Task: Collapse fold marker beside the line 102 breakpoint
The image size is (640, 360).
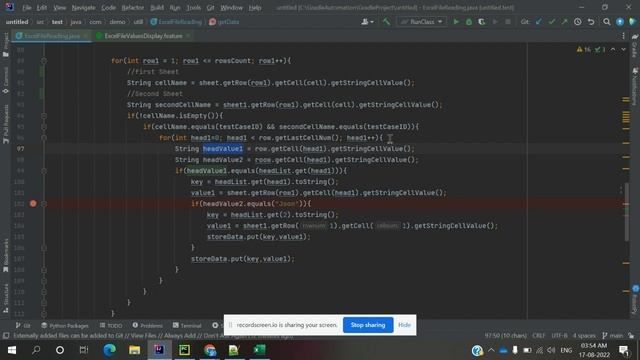Action: (x=44, y=203)
